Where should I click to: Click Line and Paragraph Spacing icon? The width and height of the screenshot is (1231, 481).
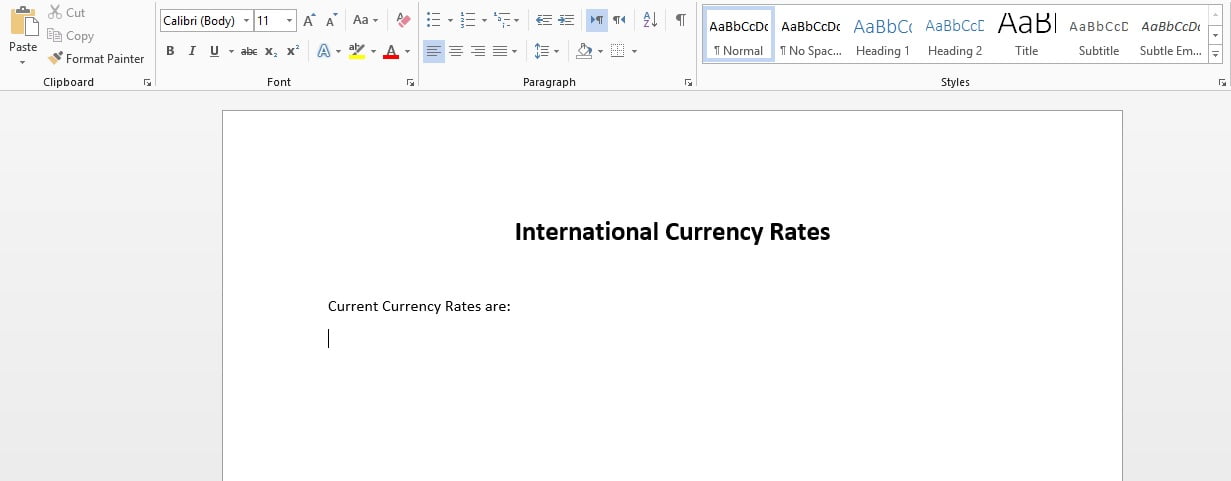click(541, 51)
